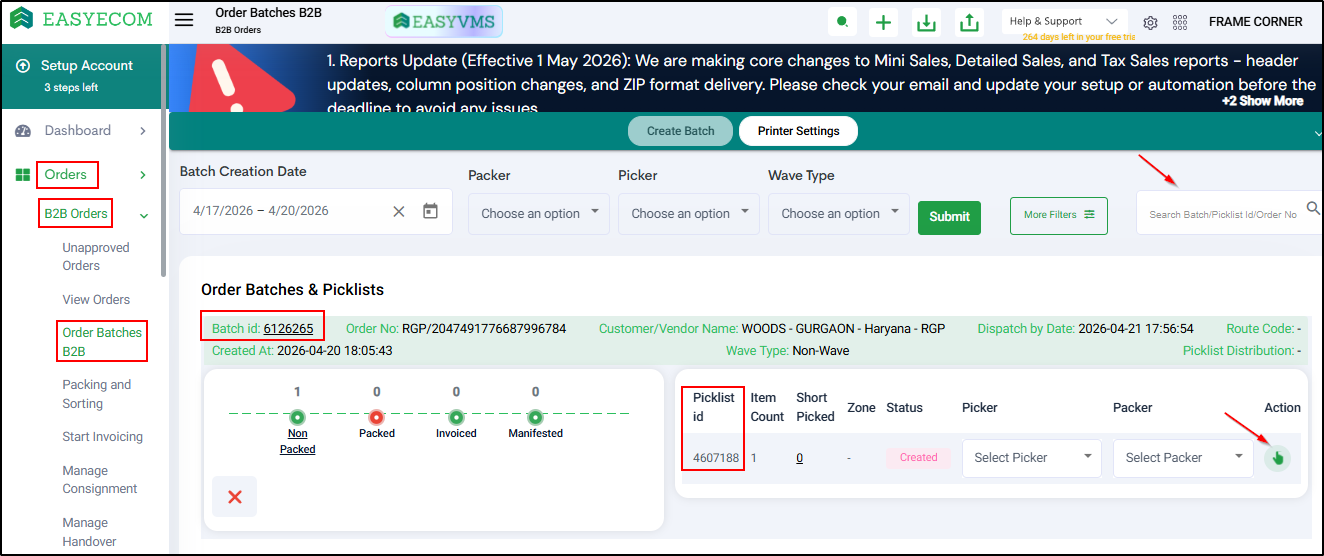
Task: Open the hamburger menu icon
Action: click(183, 20)
